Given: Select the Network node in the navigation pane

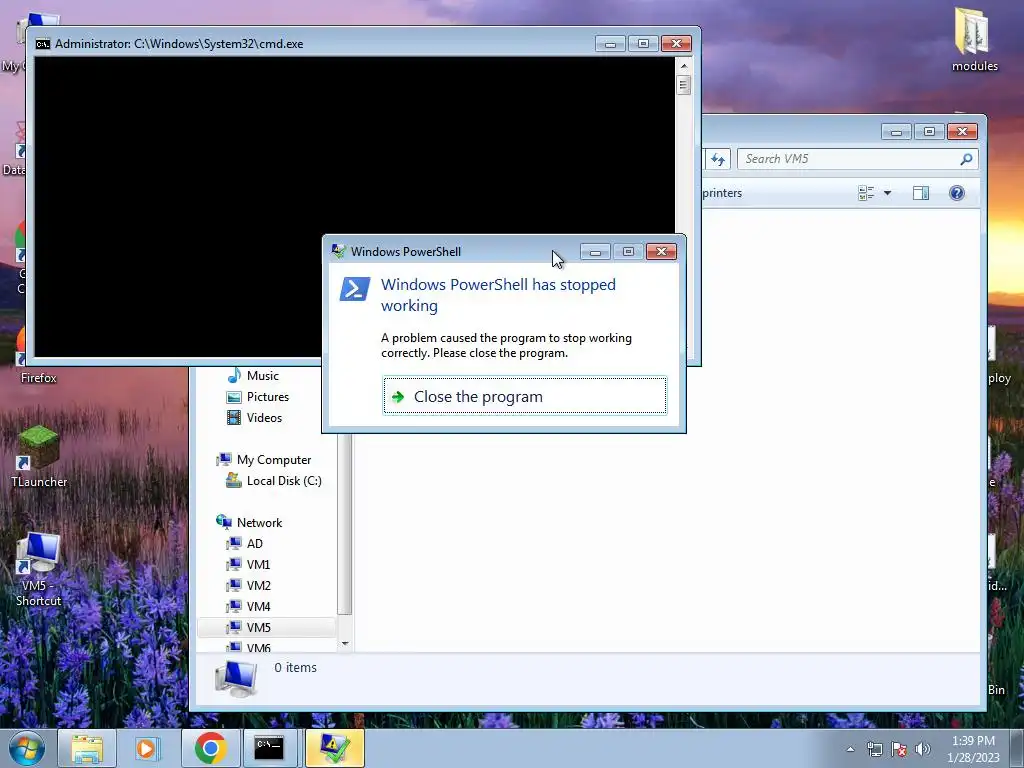Looking at the screenshot, I should point(259,522).
